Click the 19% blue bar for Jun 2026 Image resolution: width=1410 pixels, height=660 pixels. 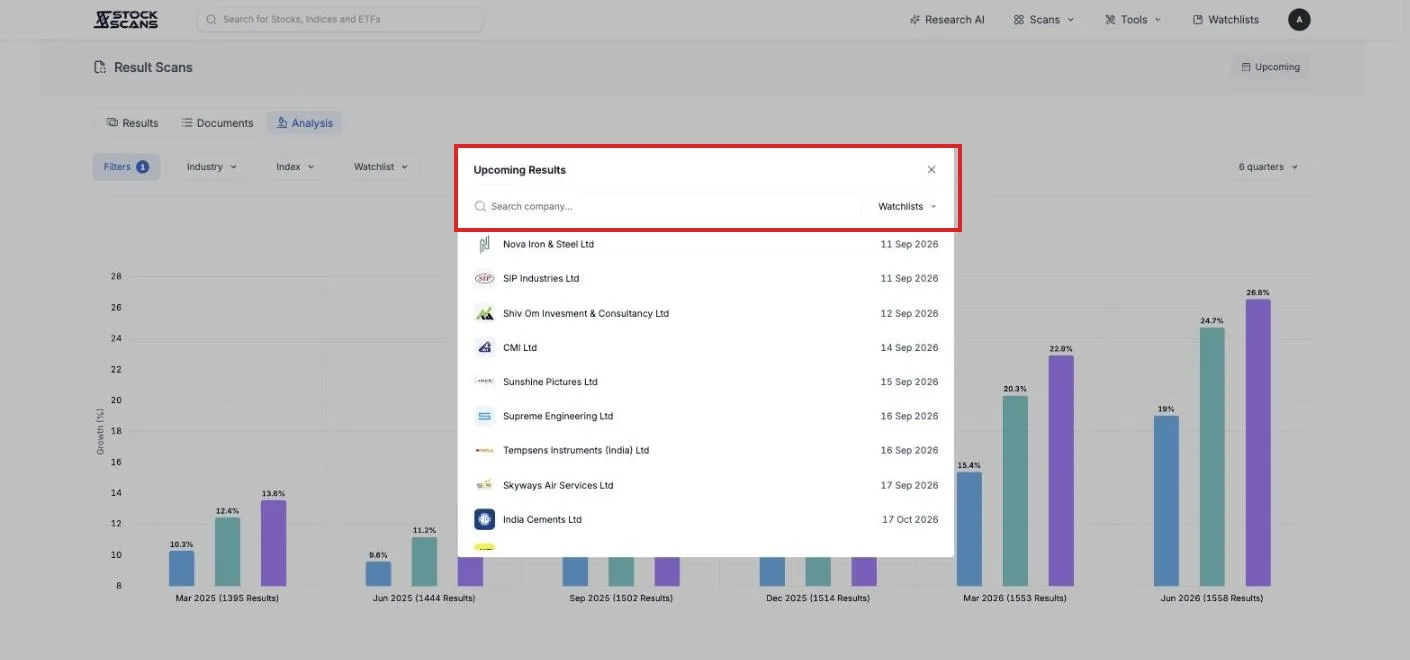coord(1166,501)
